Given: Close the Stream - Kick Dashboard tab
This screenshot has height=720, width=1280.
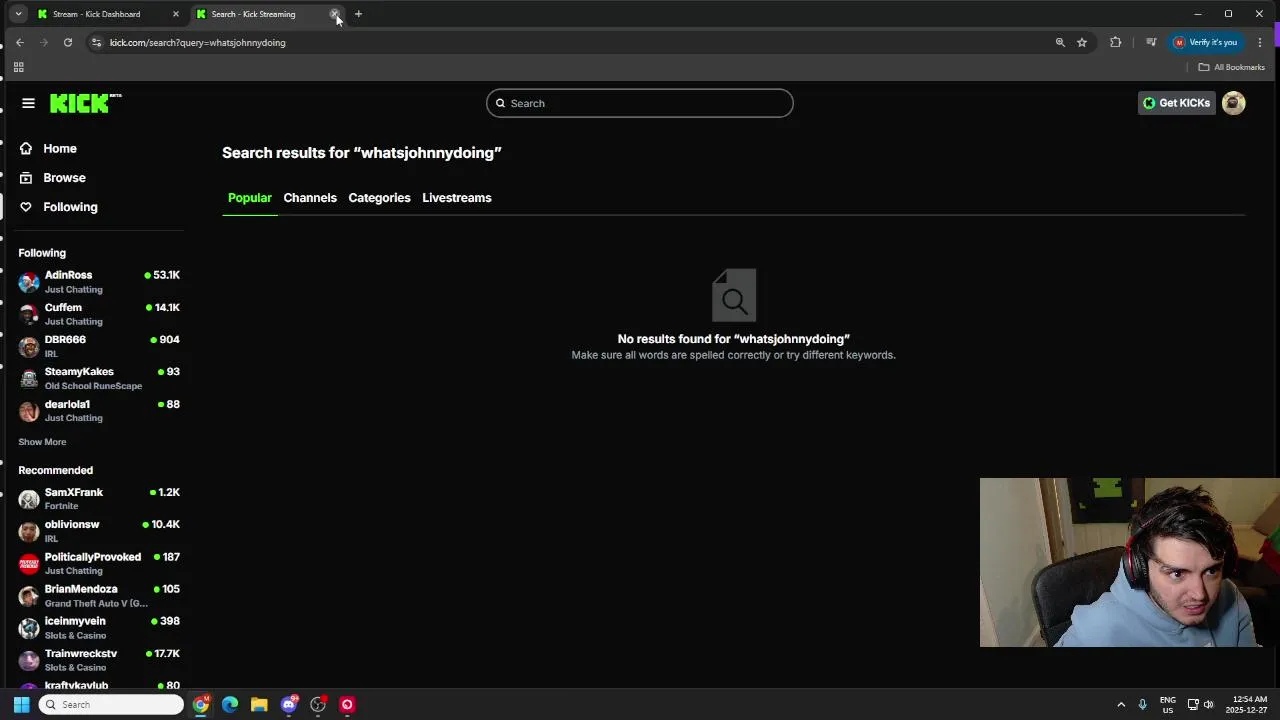Looking at the screenshot, I should pyautogui.click(x=176, y=14).
